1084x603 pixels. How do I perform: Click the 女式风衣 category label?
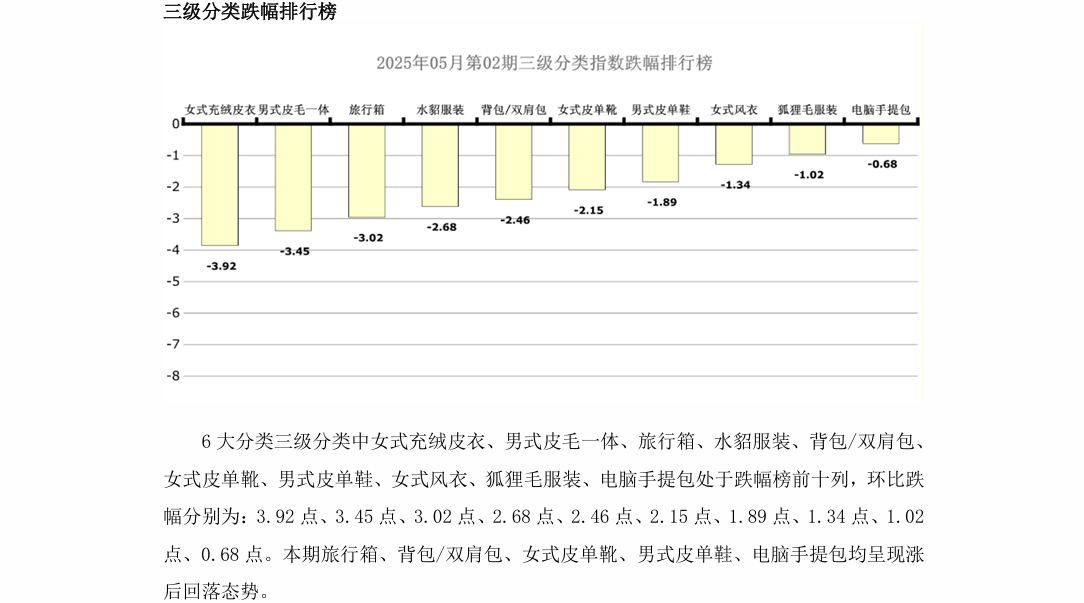click(x=734, y=110)
